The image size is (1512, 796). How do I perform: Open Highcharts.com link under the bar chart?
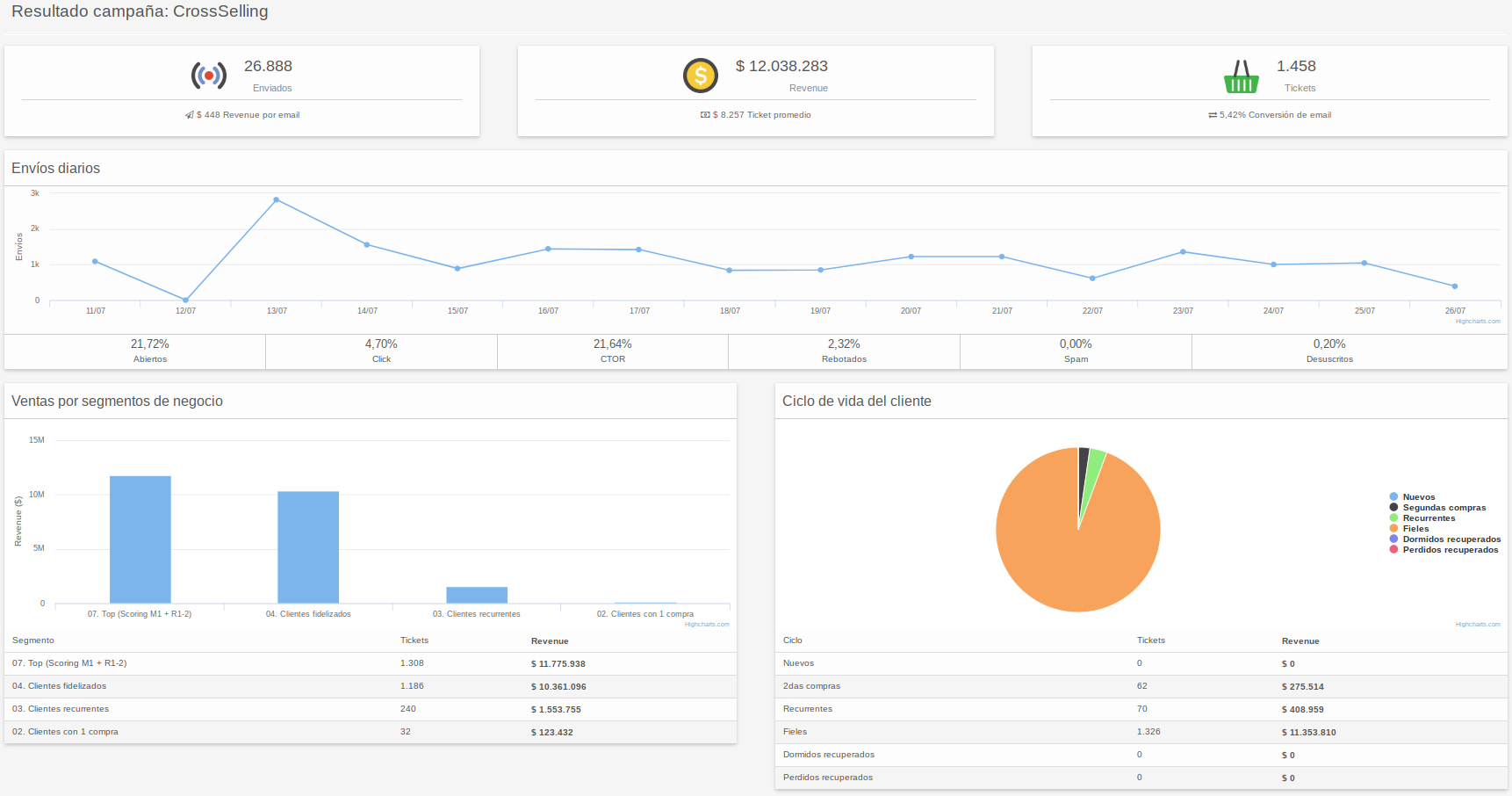coord(707,625)
